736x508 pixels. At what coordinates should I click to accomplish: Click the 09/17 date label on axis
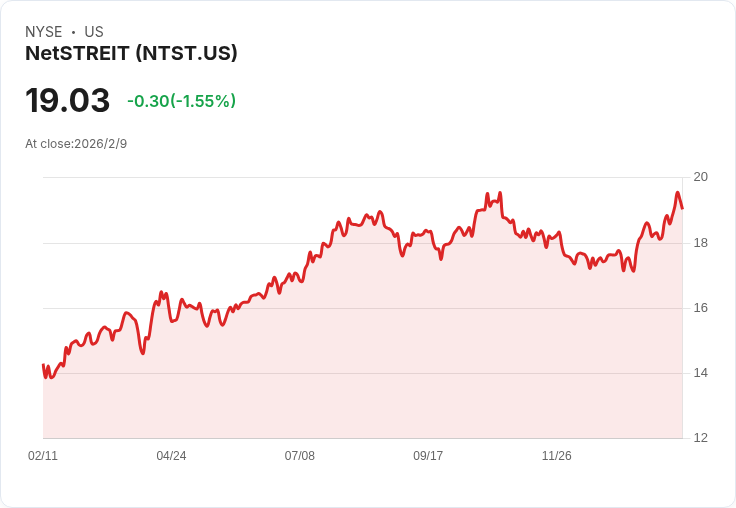pos(428,455)
